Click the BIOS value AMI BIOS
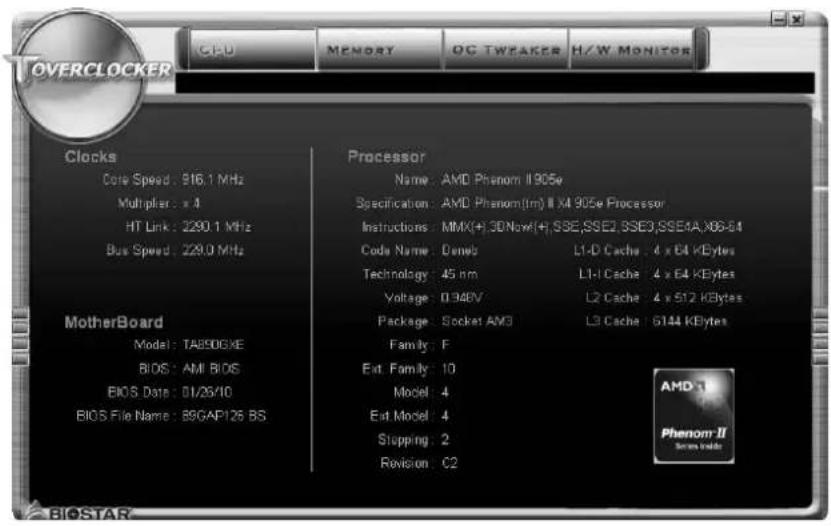Image resolution: width=831 pixels, height=526 pixels. pyautogui.click(x=211, y=369)
